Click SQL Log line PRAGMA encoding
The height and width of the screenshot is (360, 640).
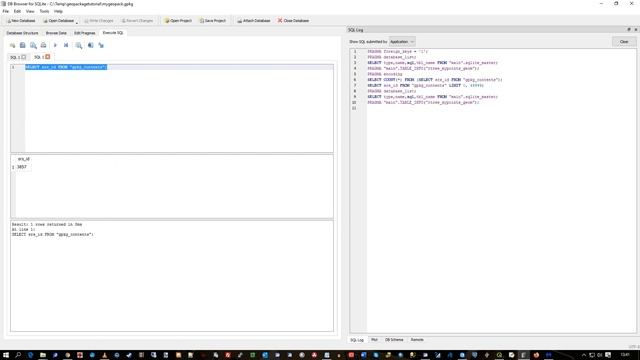(x=384, y=74)
